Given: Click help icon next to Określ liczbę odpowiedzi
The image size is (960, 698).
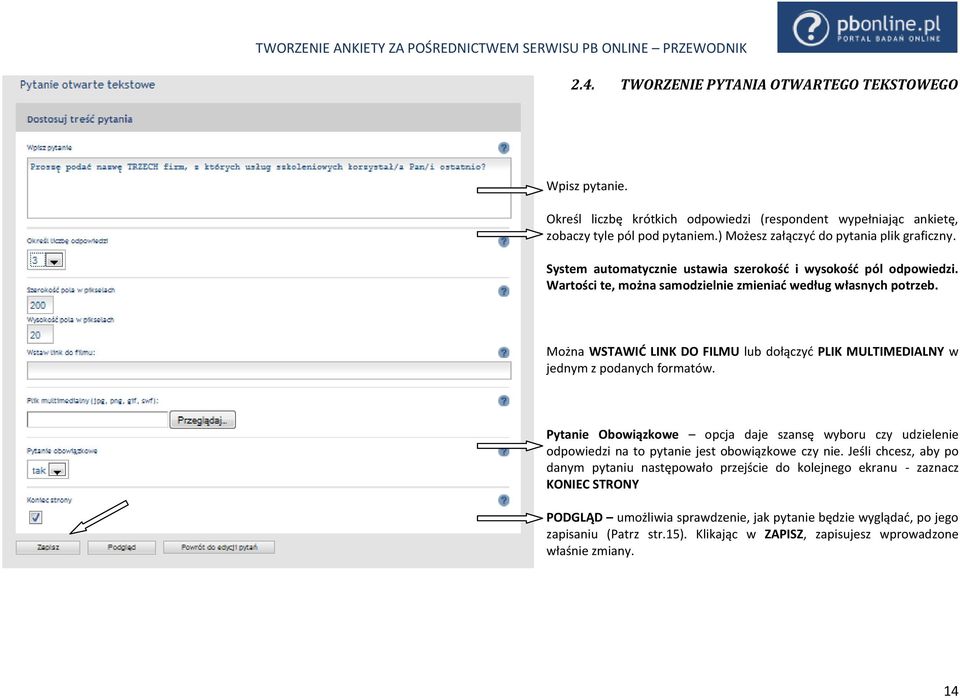Looking at the screenshot, I should (503, 241).
